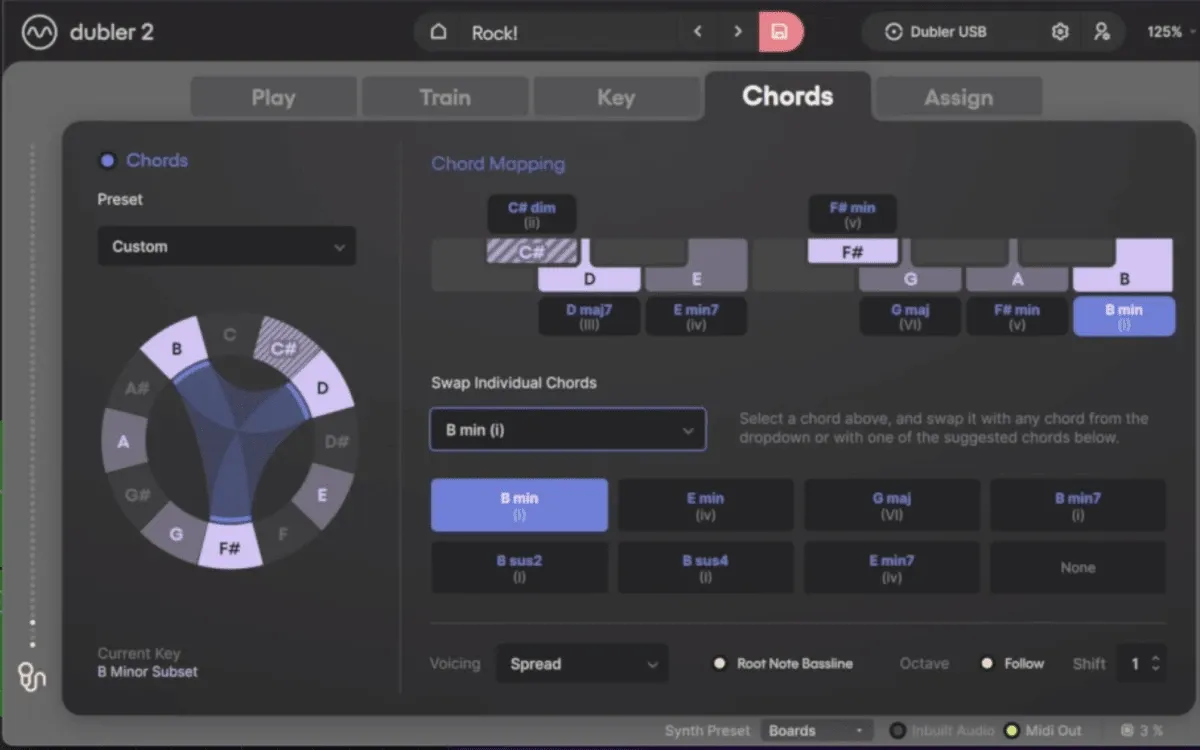This screenshot has height=750, width=1200.
Task: Click the C# key on keyboard
Action: pos(532,252)
